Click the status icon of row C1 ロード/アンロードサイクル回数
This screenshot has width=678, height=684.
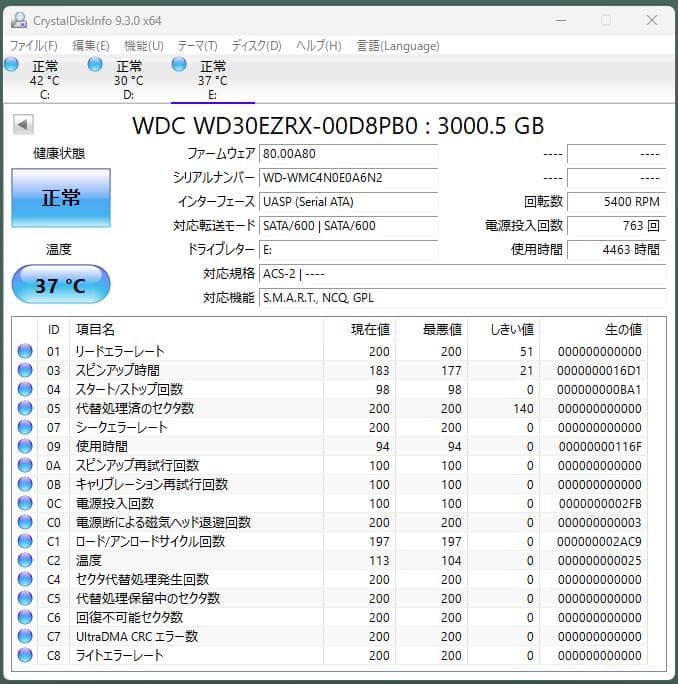[x=25, y=541]
